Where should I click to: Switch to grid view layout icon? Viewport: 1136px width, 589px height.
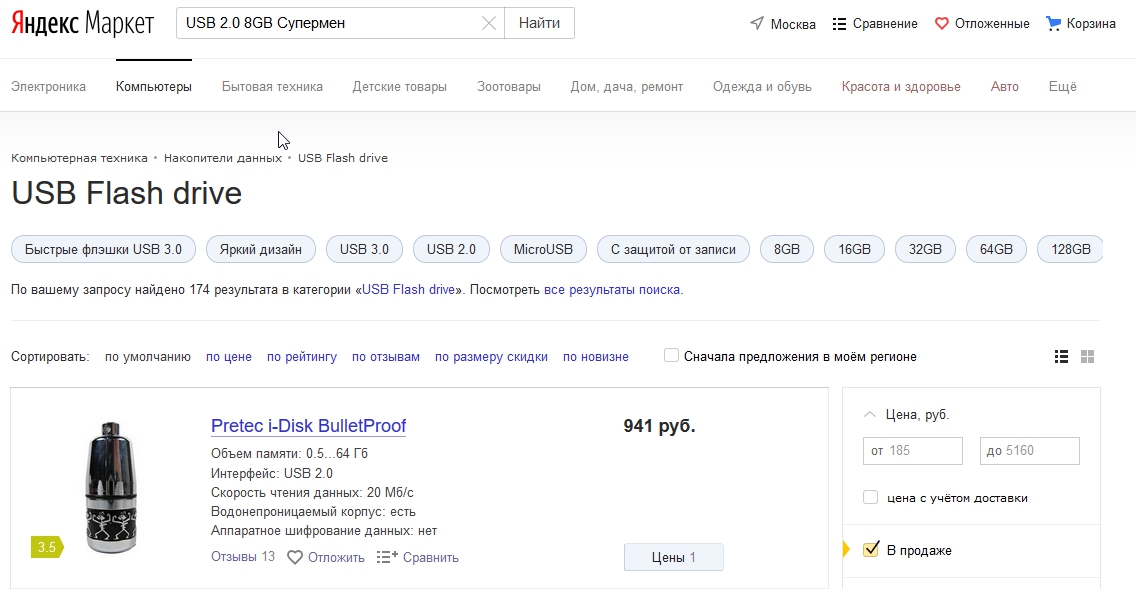1087,356
